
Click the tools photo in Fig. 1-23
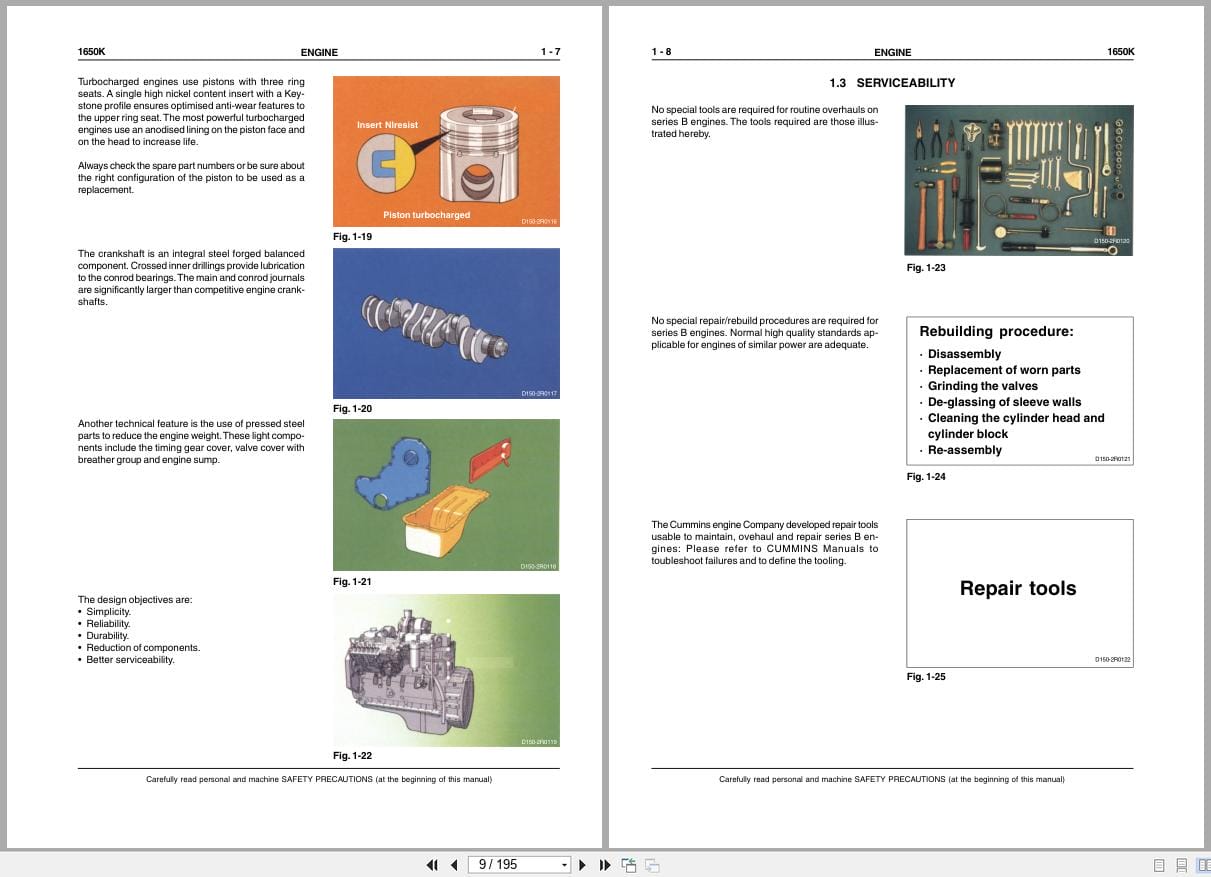point(1018,180)
